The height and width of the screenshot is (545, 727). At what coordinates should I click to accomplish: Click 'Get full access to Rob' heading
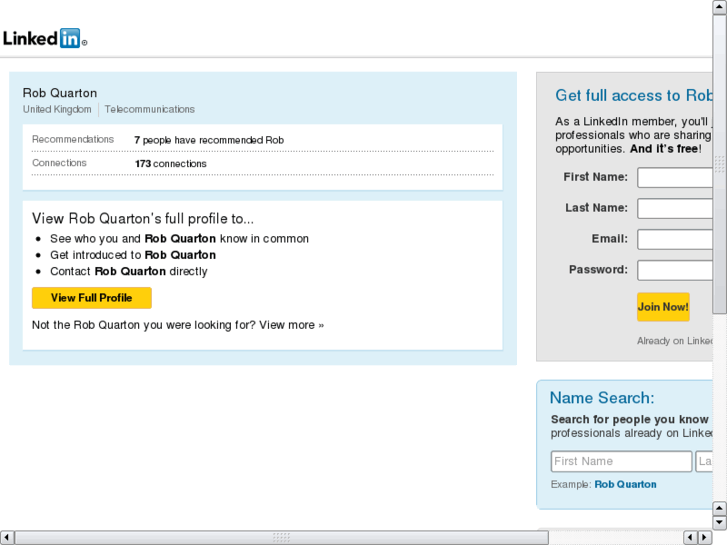(x=634, y=96)
